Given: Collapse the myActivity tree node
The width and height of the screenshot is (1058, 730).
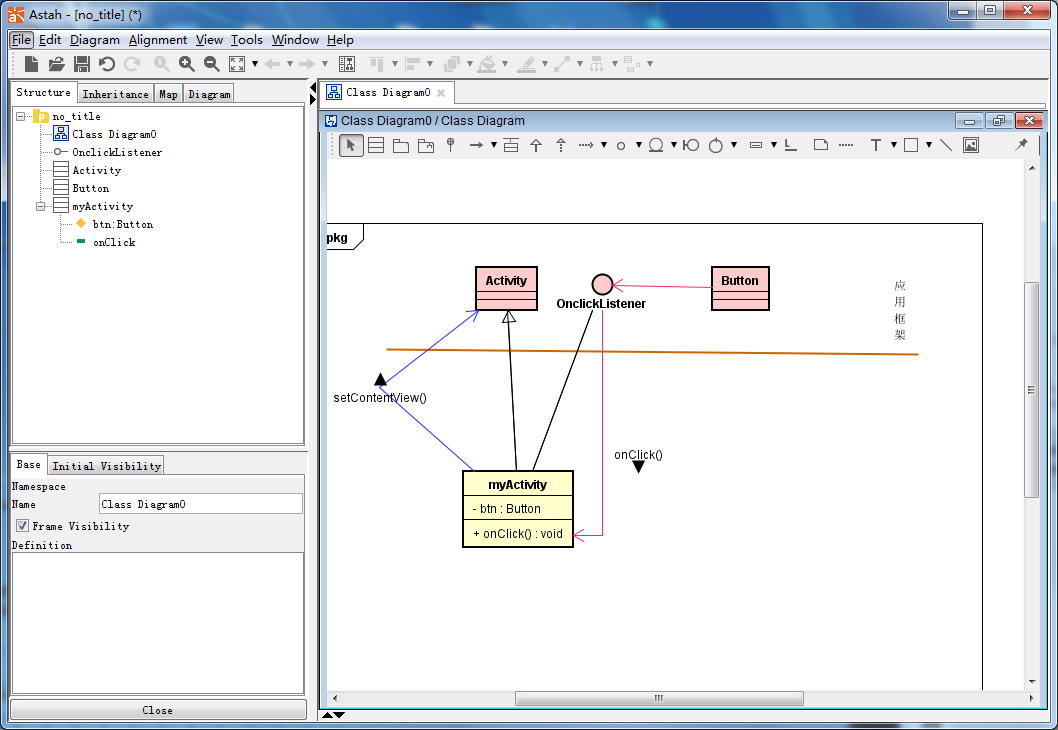Looking at the screenshot, I should point(41,207).
